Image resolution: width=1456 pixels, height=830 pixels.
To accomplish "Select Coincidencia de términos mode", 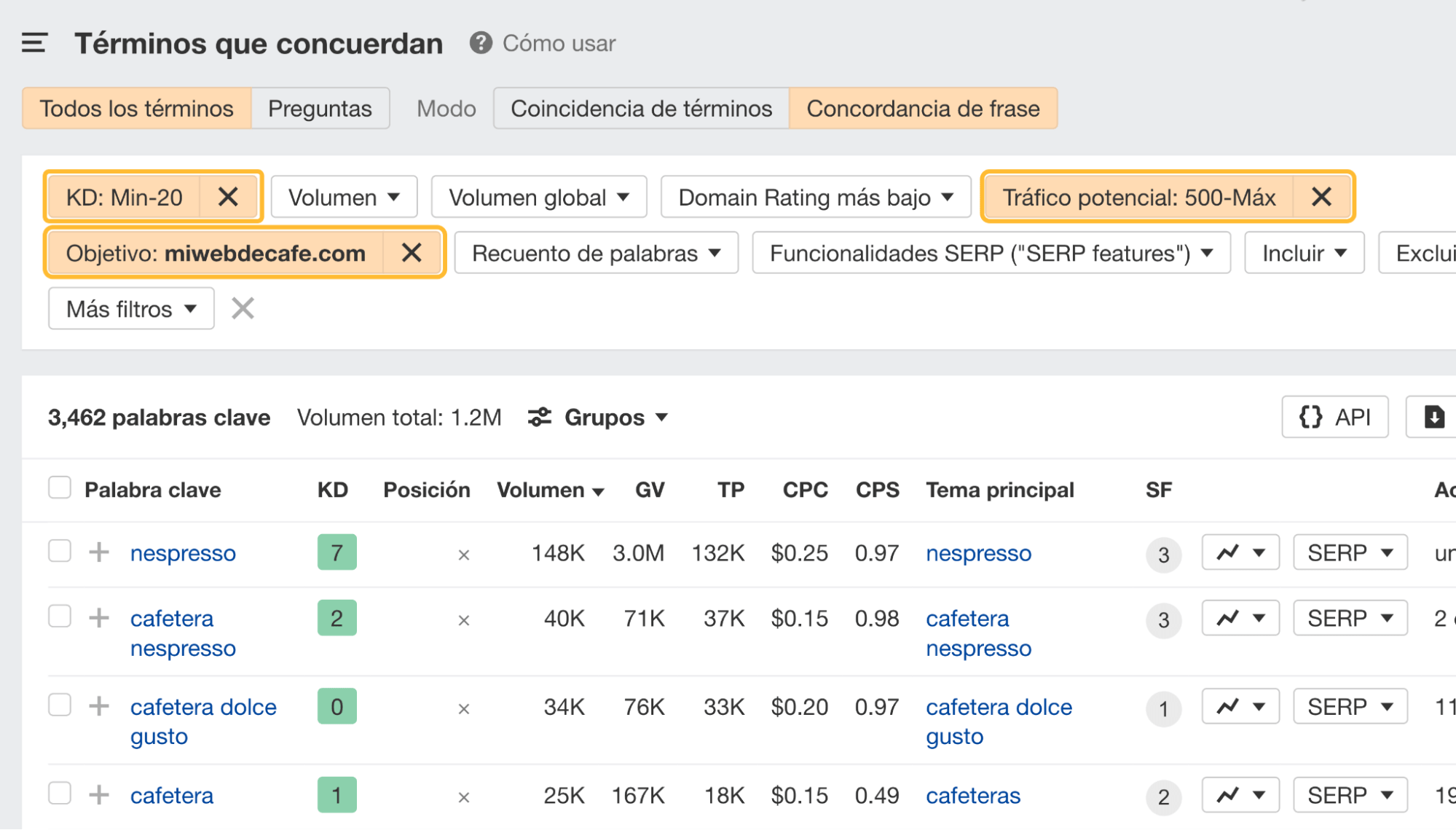I will (x=640, y=108).
